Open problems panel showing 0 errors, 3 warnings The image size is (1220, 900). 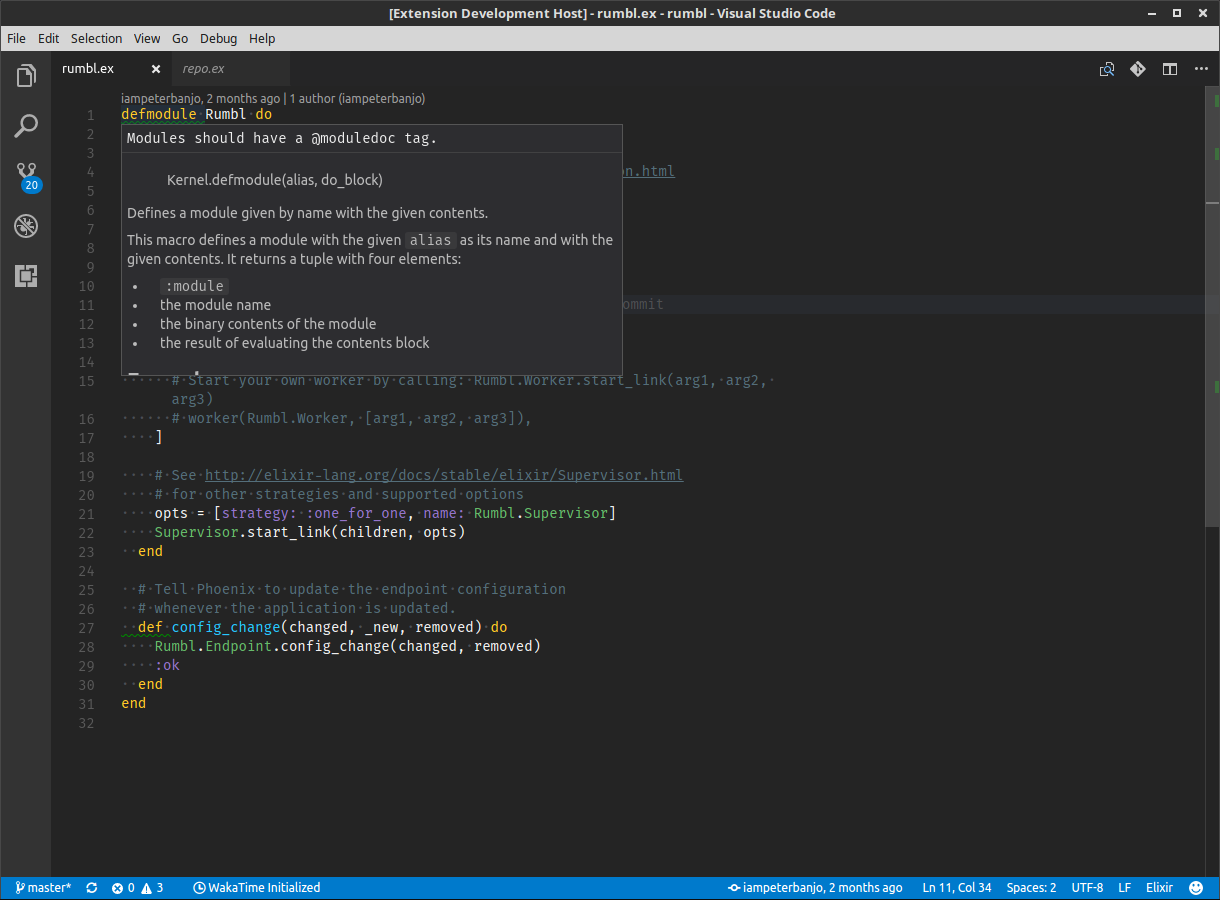[x=137, y=887]
